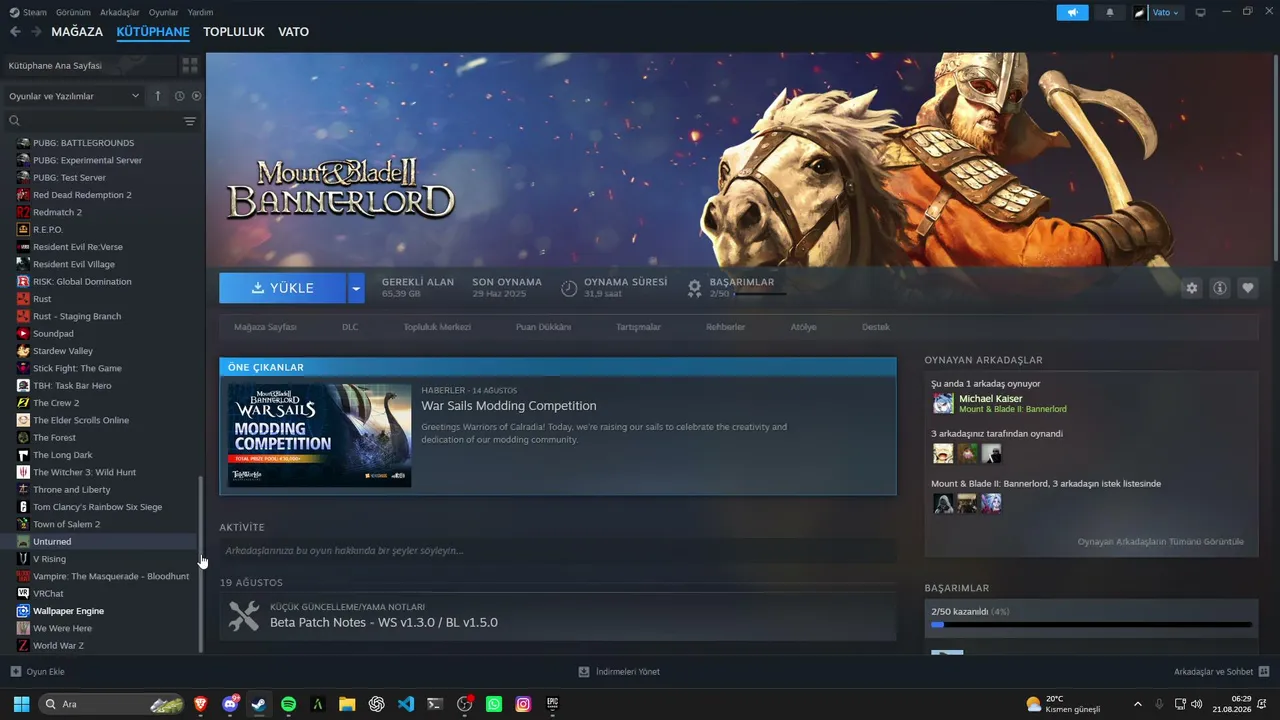The height and width of the screenshot is (720, 1280).
Task: Open the Yardım menu
Action: point(201,13)
